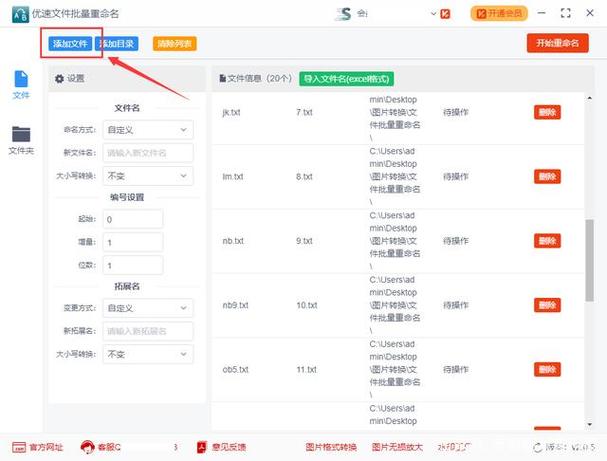Viewport: 607px width, 461px height.
Task: Click the 官方网址 website icon in footer
Action: (x=19, y=447)
